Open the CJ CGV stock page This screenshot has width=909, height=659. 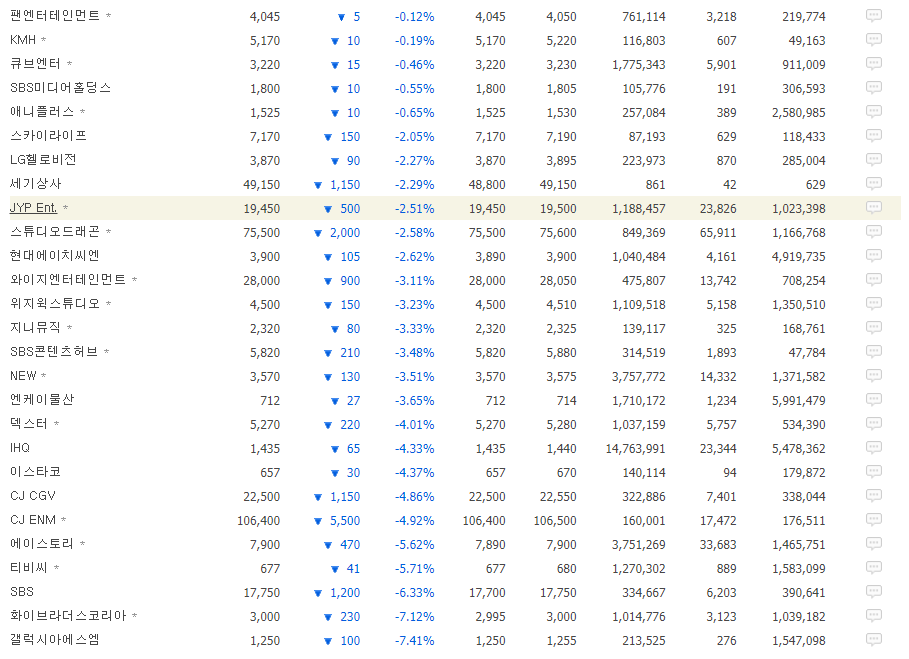32,496
